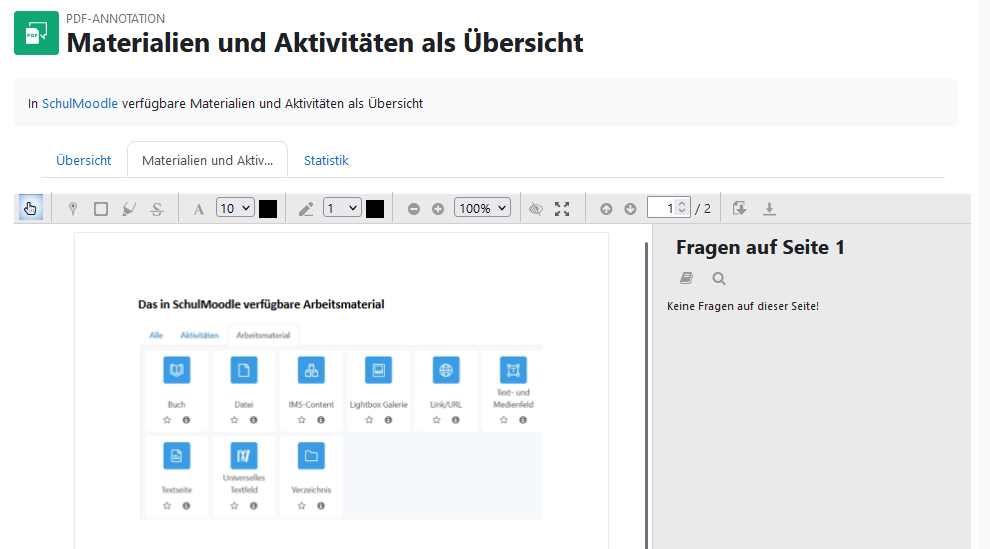Click the Datei icon in the PDF
The width and height of the screenshot is (990, 549).
[x=244, y=370]
